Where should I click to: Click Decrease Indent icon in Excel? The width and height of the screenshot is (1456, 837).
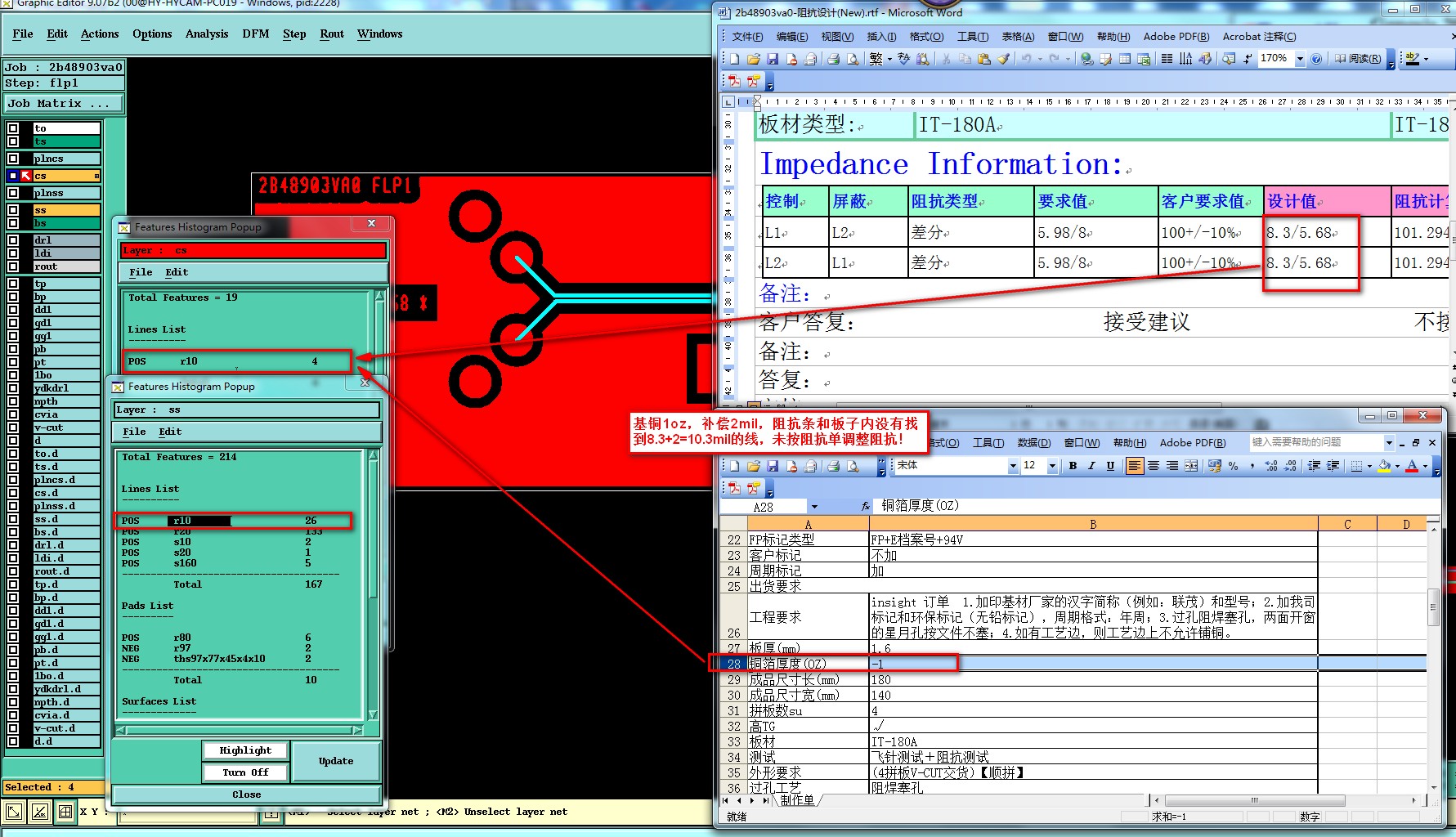point(1314,466)
